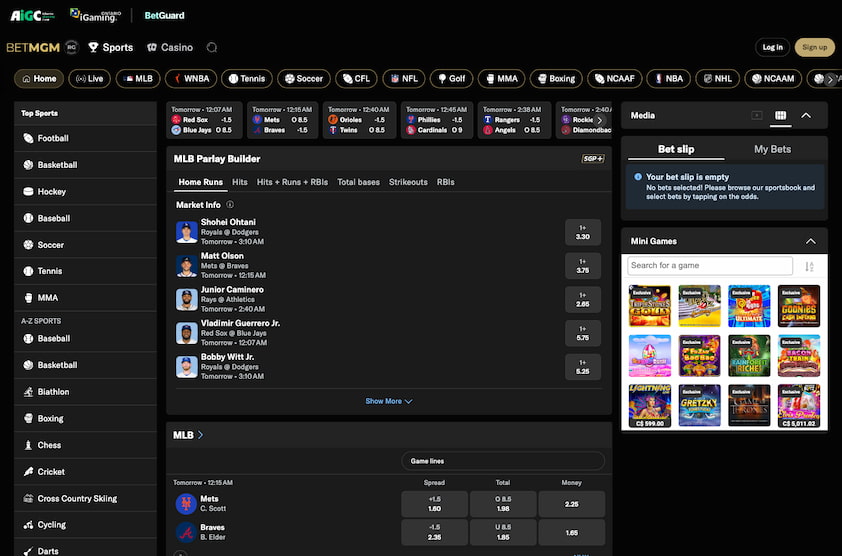This screenshot has height=556, width=842.
Task: Select the Soccer pill in top bar
Action: click(x=303, y=78)
